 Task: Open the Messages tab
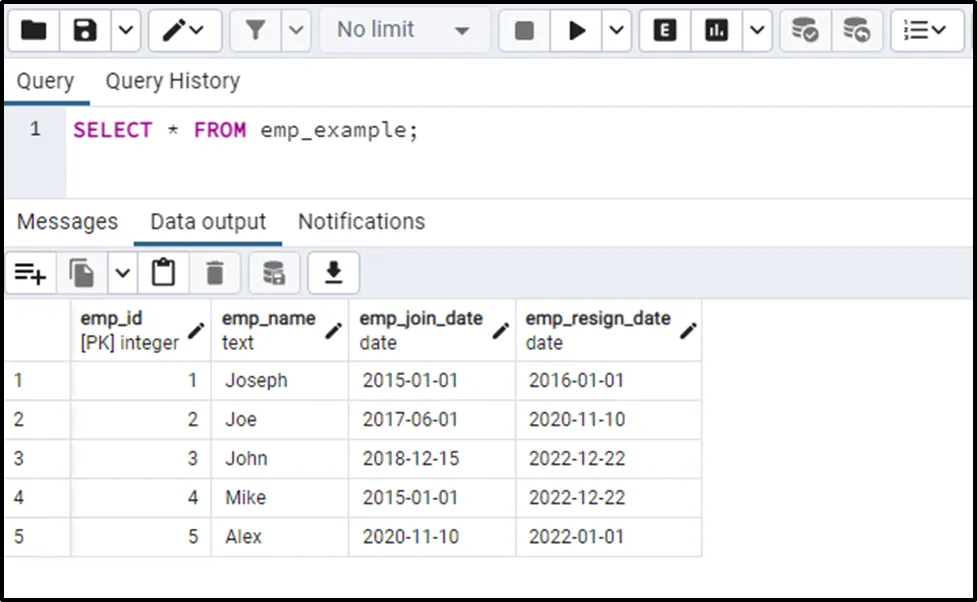pyautogui.click(x=67, y=222)
